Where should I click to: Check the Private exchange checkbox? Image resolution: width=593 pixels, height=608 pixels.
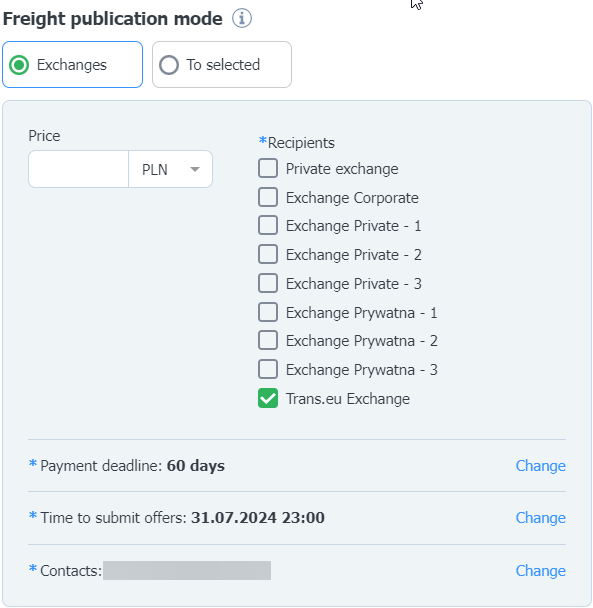pyautogui.click(x=268, y=168)
